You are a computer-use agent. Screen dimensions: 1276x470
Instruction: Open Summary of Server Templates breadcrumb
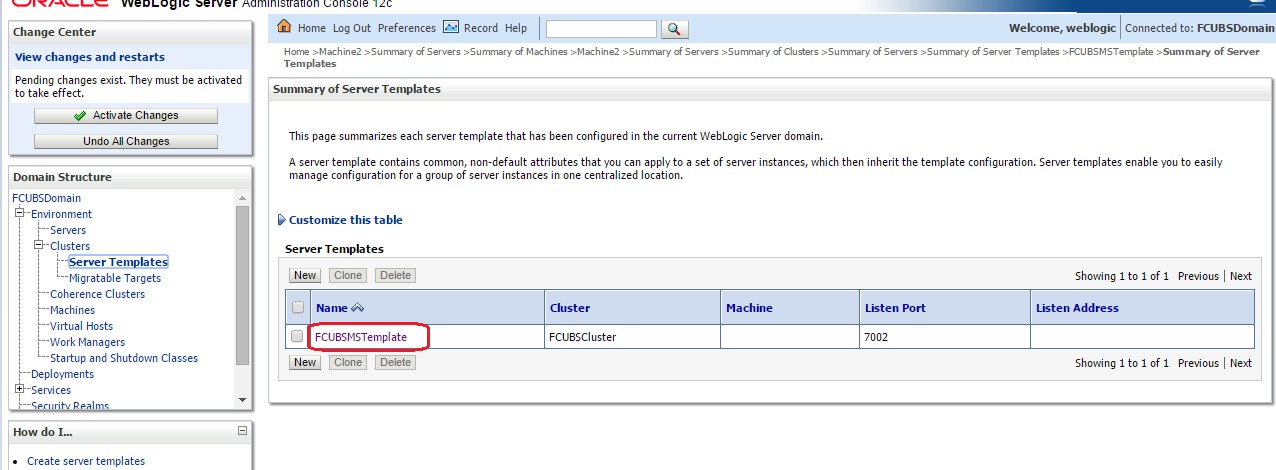(x=993, y=51)
